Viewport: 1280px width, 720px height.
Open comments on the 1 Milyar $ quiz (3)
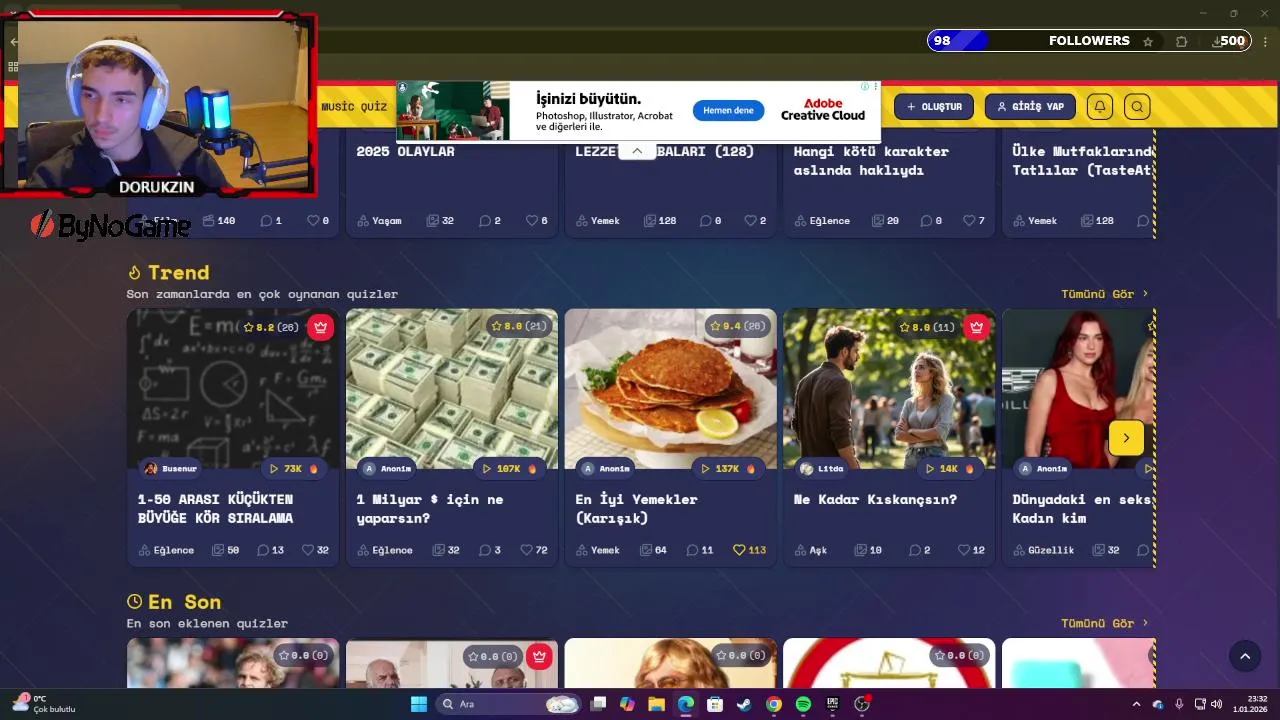[490, 550]
